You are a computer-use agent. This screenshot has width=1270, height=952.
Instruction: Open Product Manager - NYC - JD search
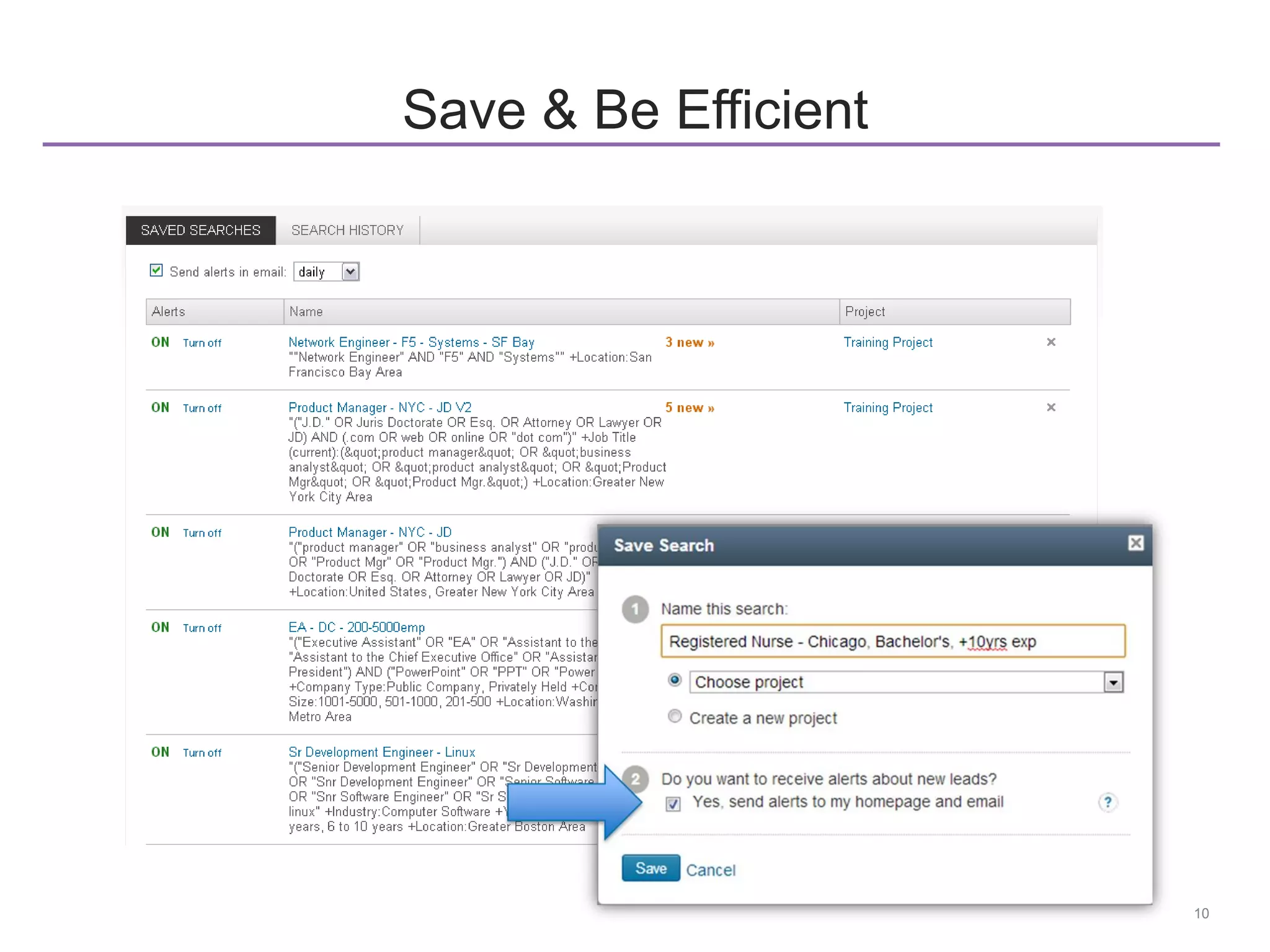(x=370, y=532)
